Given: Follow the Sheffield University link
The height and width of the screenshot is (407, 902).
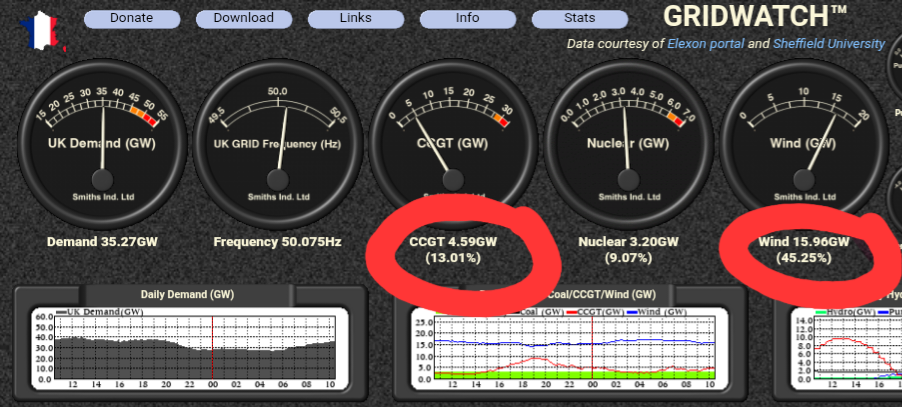Looking at the screenshot, I should pos(828,44).
